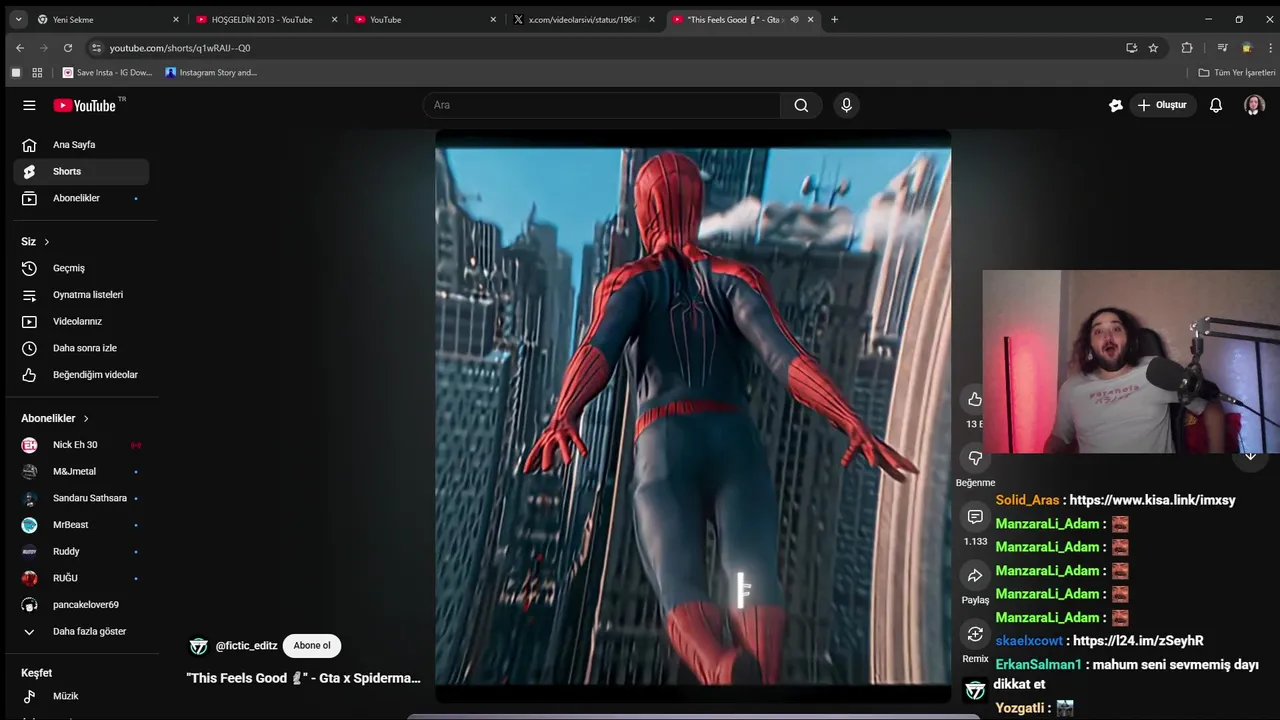Expand the Siz section chevron
The height and width of the screenshot is (720, 1280).
46,242
